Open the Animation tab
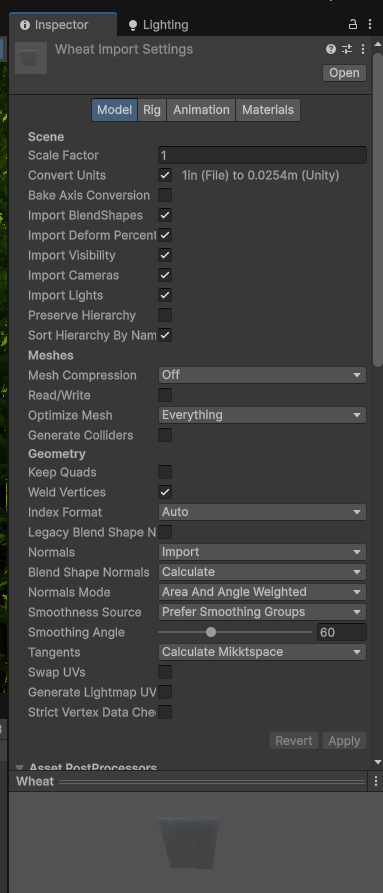The image size is (383, 893). tap(201, 110)
